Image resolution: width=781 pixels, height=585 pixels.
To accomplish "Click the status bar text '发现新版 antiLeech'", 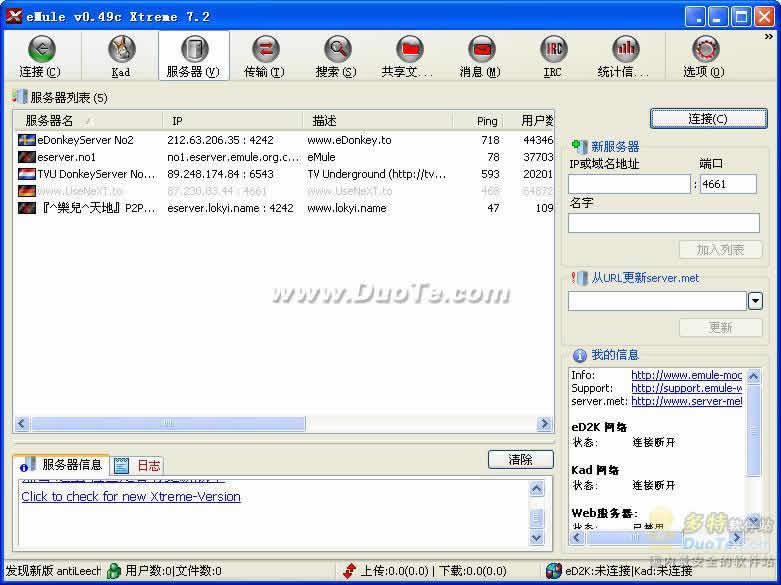I will coord(52,570).
